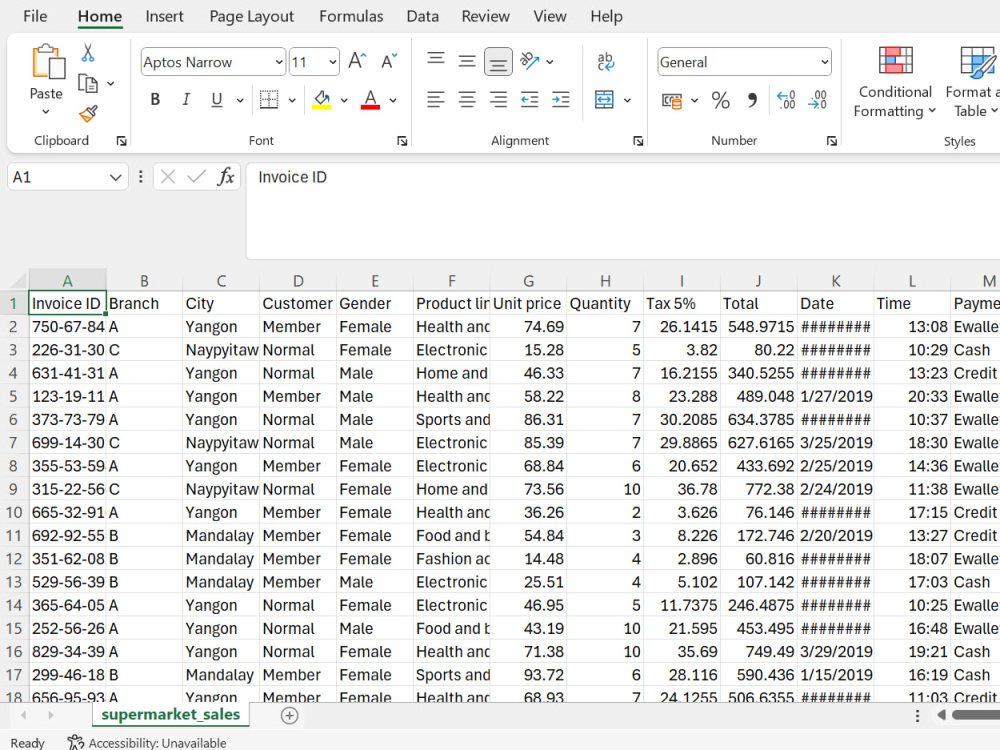
Task: Click the Select All corner triangle
Action: click(18, 281)
